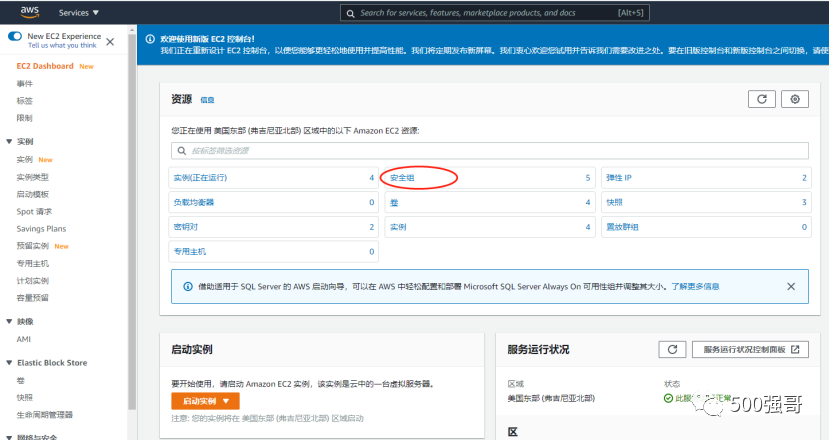This screenshot has height=440, width=829.
Task: Click the info icon in welcome banner
Action: [150, 39]
